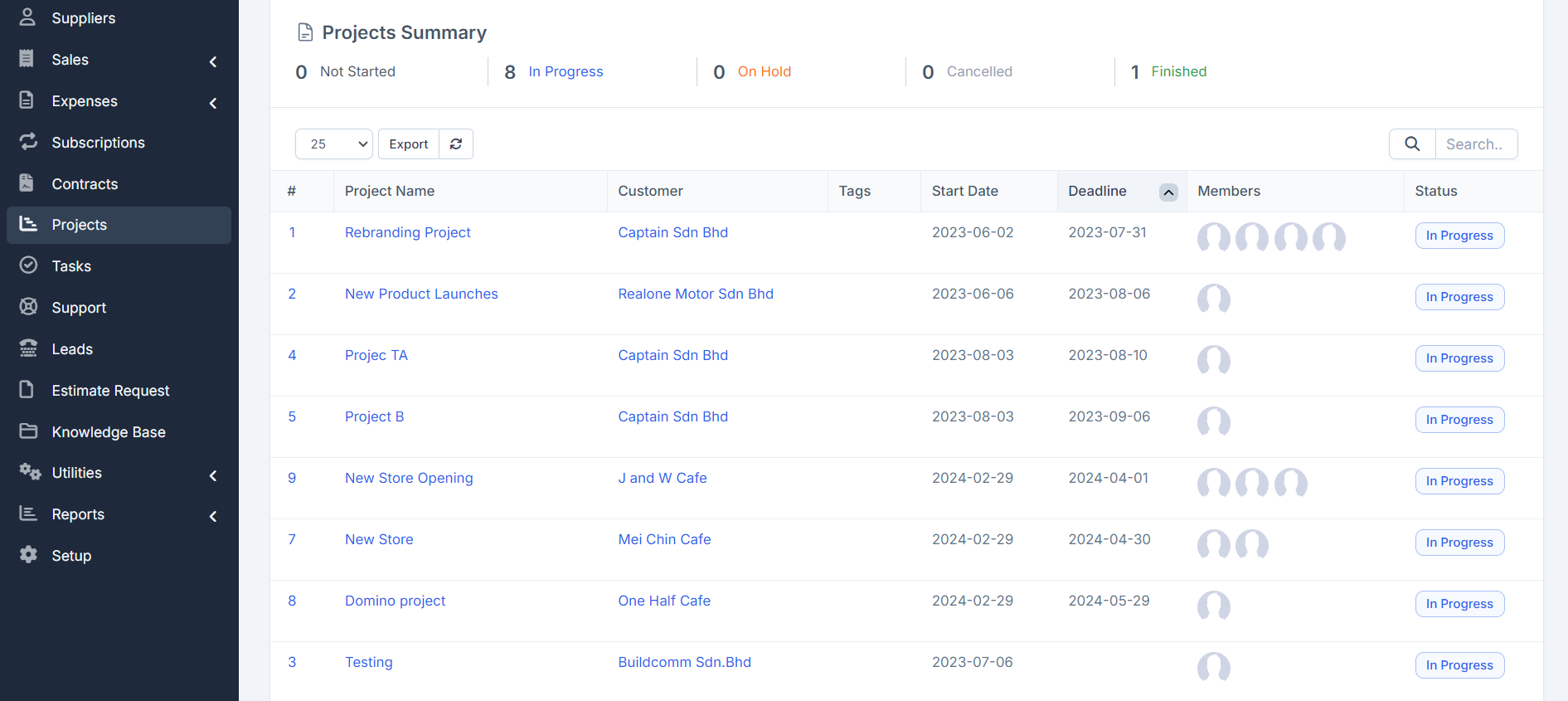Go to Contracts in the sidebar
The height and width of the screenshot is (701, 1568).
point(85,184)
